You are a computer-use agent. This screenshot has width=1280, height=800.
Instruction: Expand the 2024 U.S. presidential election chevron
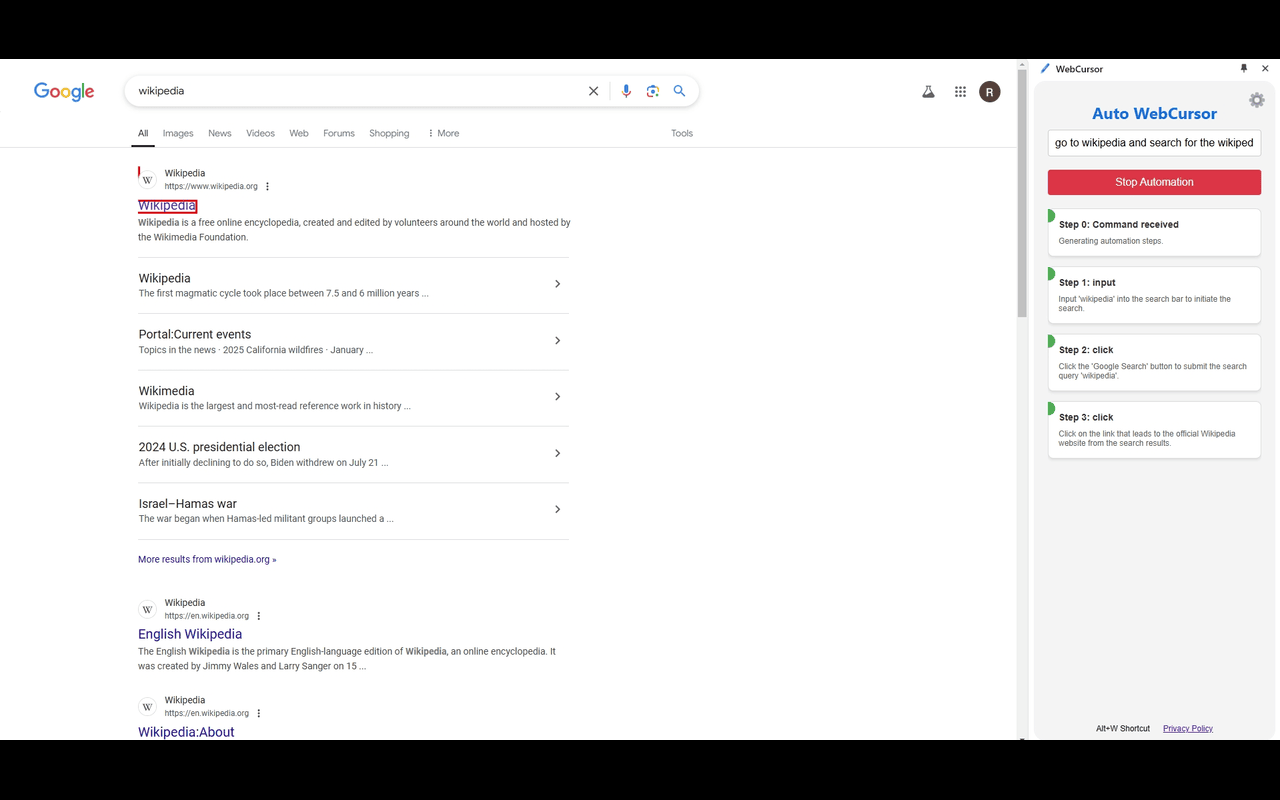pyautogui.click(x=557, y=454)
